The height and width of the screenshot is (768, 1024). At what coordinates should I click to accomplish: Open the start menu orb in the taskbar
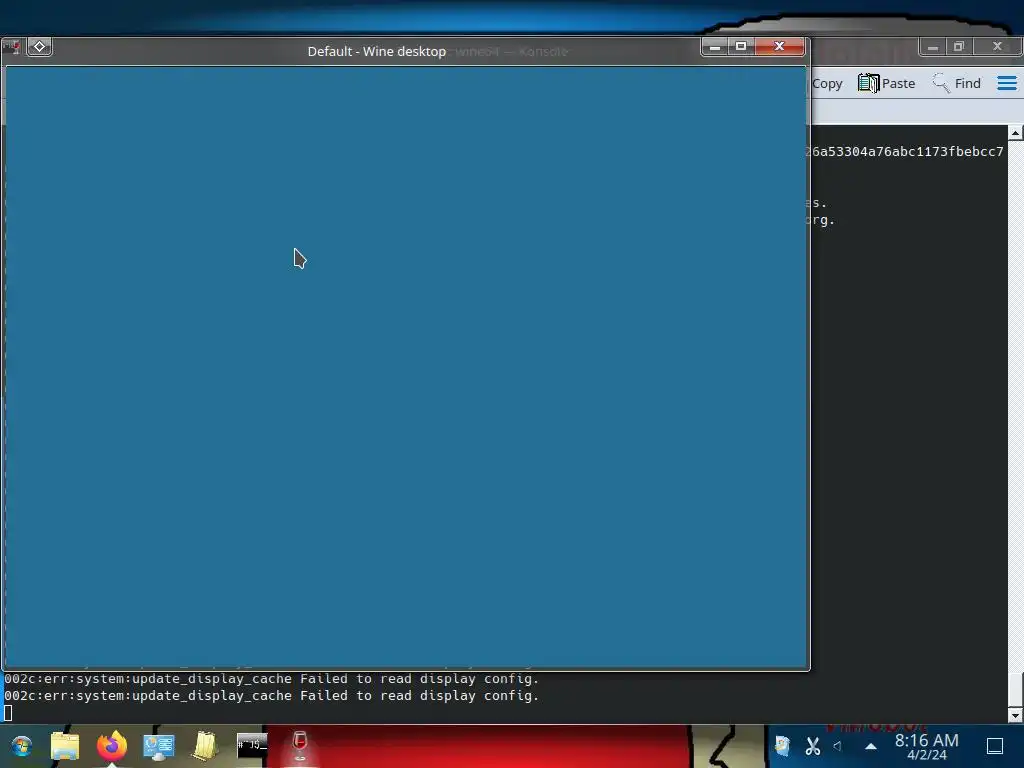[x=21, y=746]
